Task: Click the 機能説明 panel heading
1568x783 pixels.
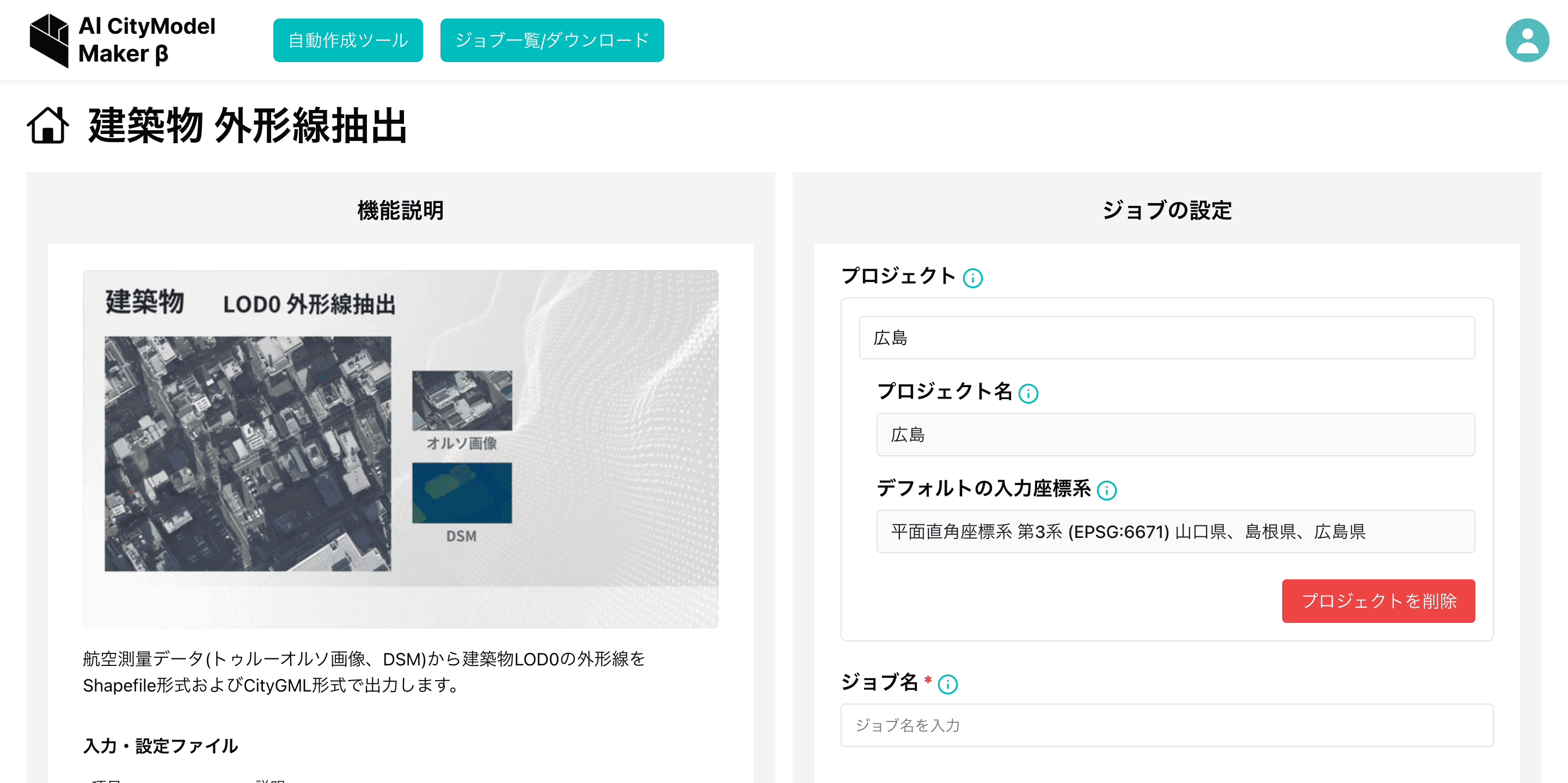Action: 400,211
